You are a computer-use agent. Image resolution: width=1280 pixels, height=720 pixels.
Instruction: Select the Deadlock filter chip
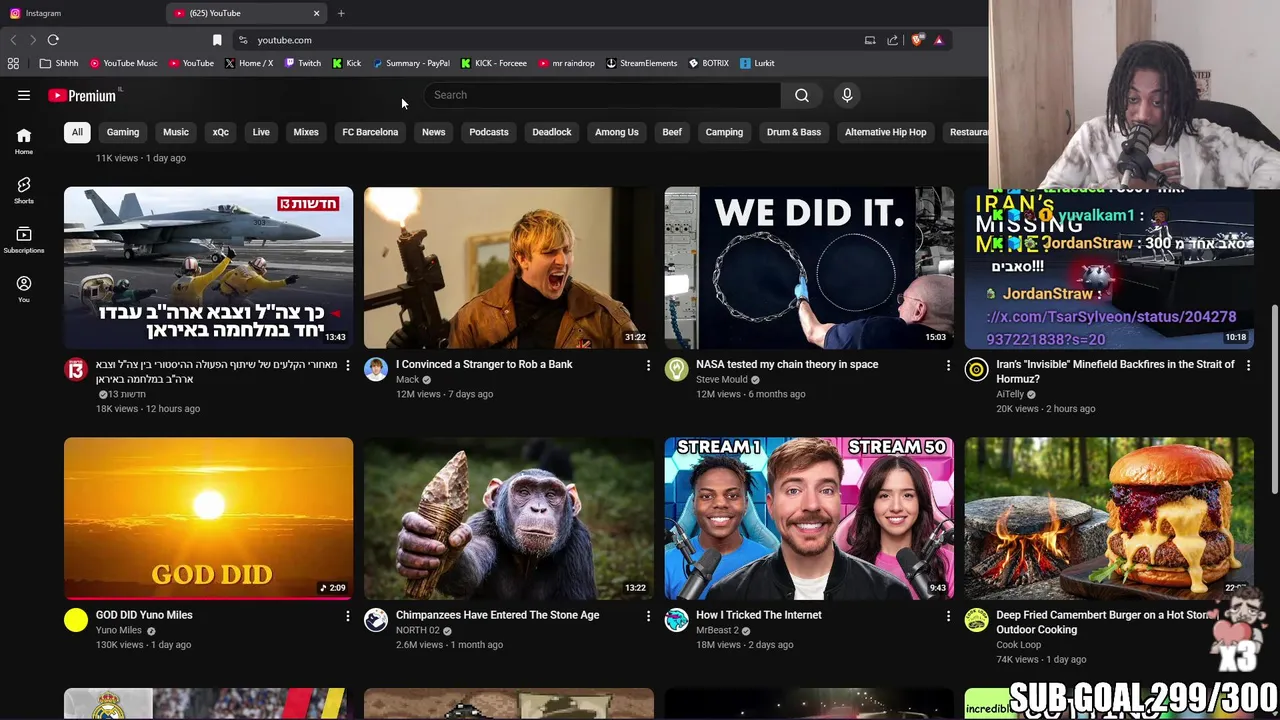pyautogui.click(x=552, y=132)
